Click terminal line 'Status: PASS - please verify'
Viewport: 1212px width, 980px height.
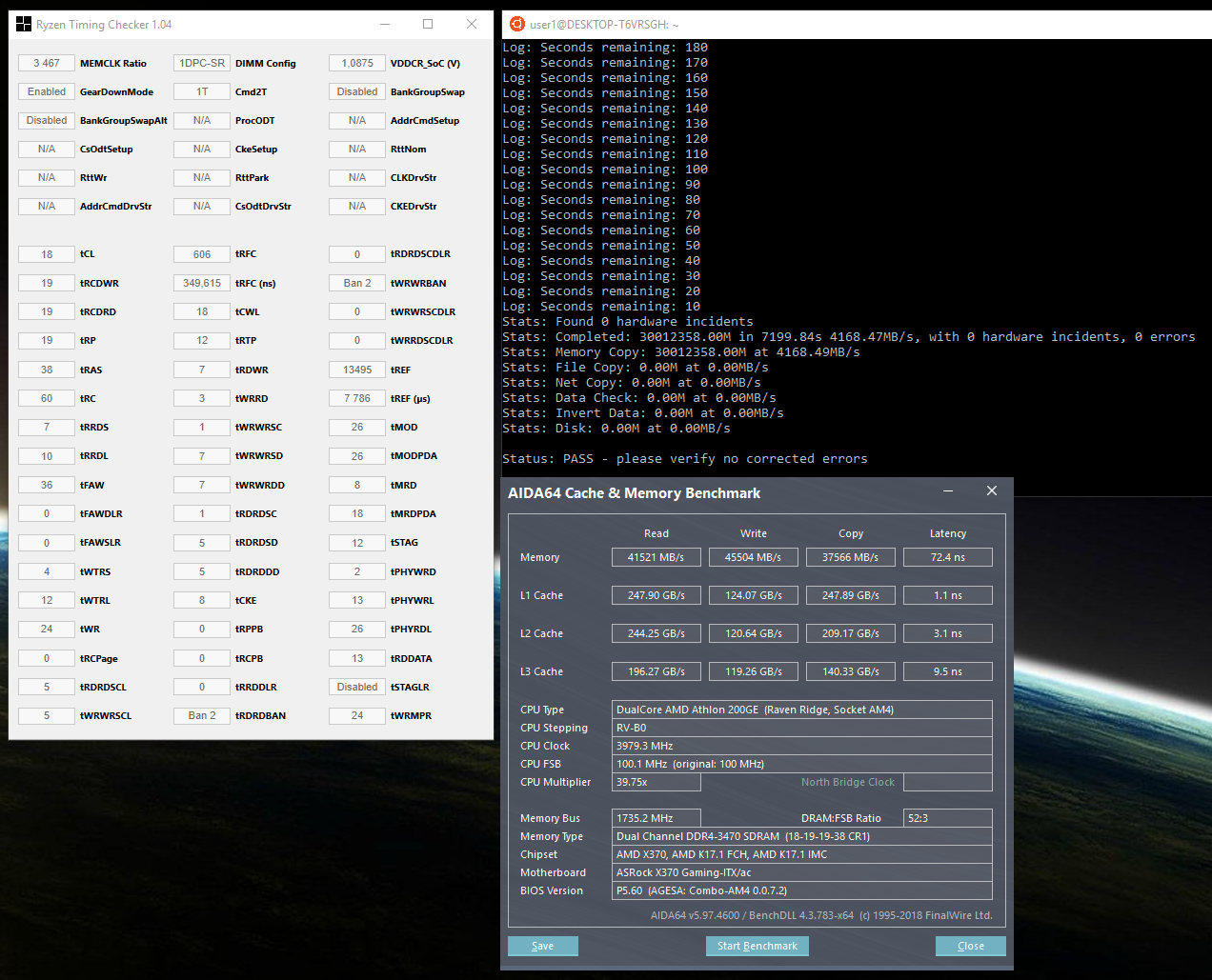click(x=685, y=459)
